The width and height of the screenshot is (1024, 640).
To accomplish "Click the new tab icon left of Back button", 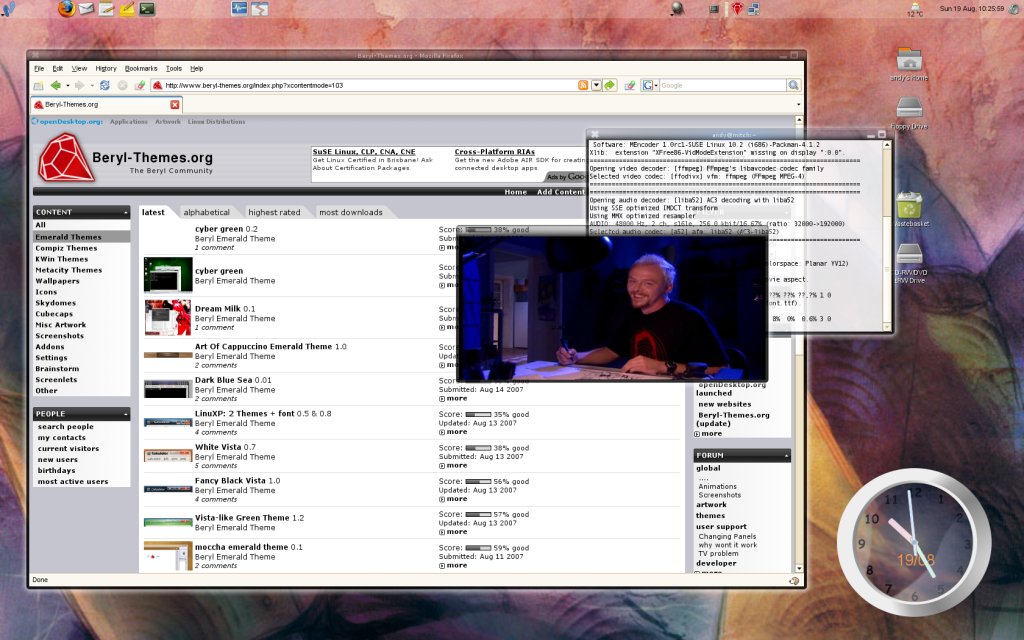I will [x=39, y=86].
